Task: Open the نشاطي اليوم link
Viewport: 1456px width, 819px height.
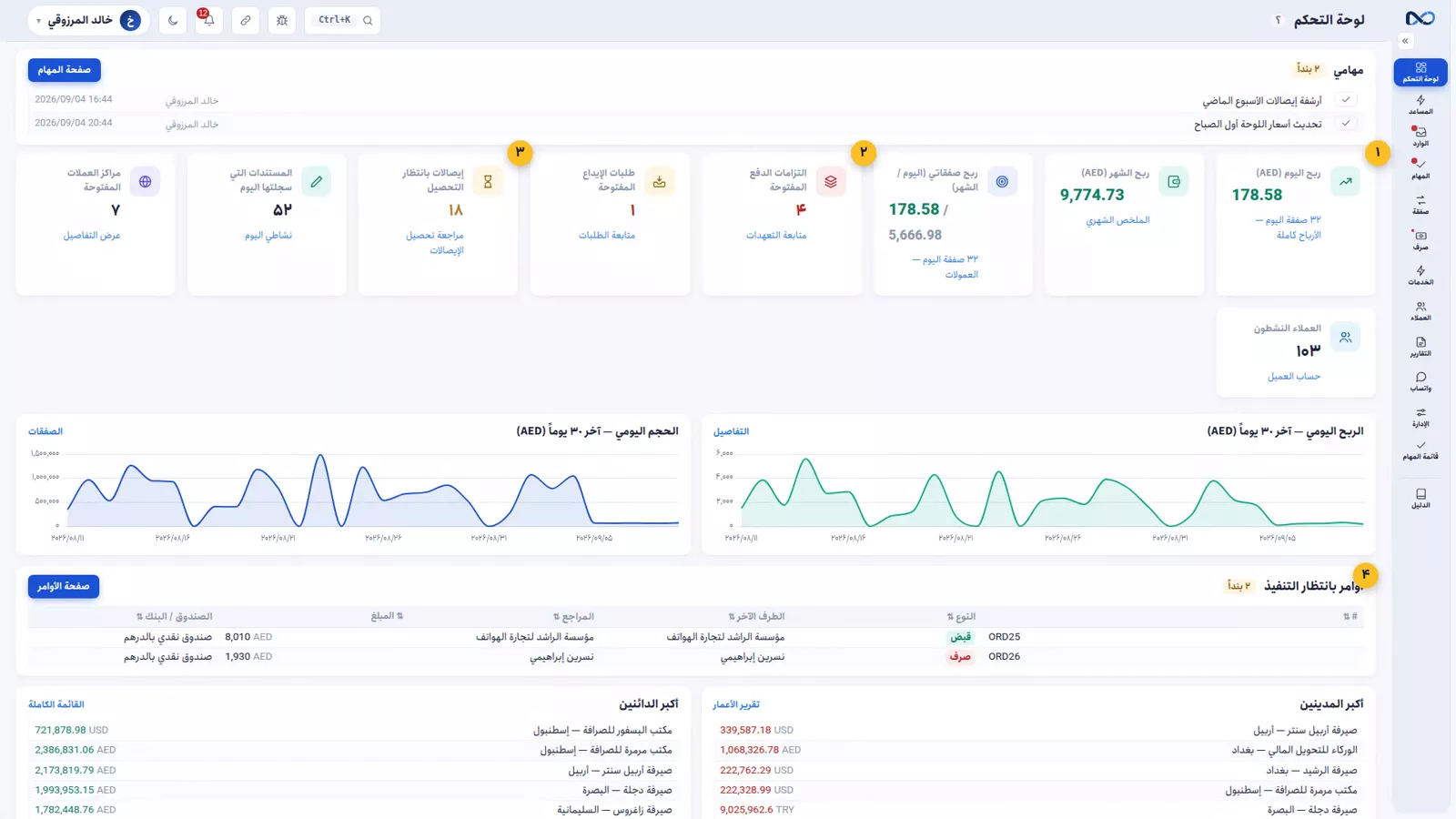Action: [x=268, y=235]
